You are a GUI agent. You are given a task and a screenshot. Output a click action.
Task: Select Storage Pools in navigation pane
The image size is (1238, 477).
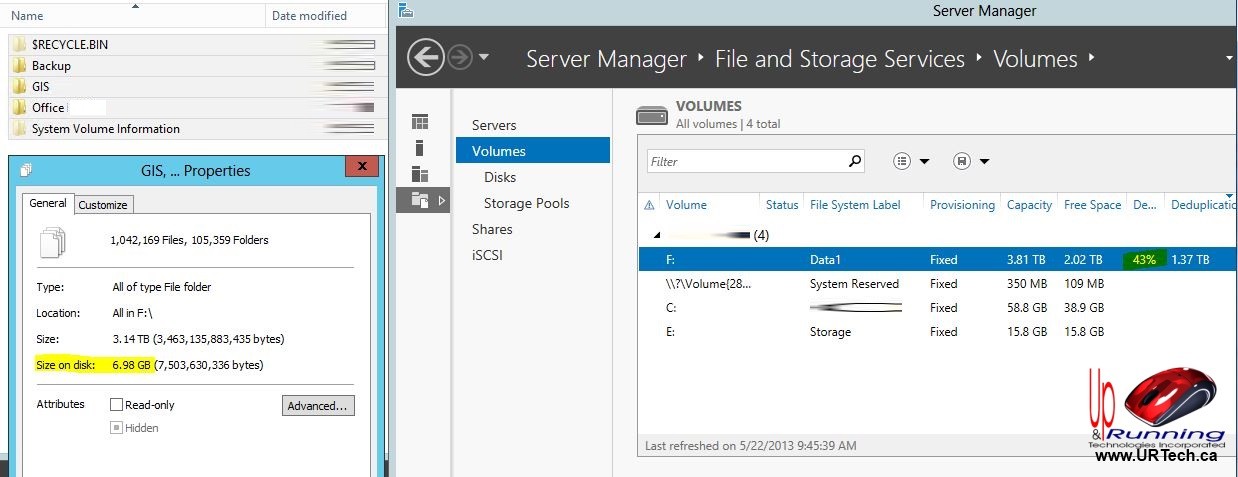526,203
